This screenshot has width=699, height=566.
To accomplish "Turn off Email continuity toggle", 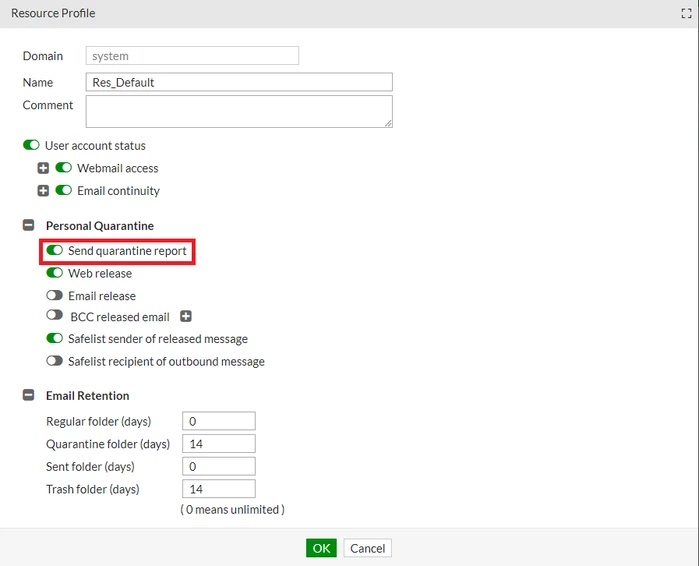I will pyautogui.click(x=63, y=190).
